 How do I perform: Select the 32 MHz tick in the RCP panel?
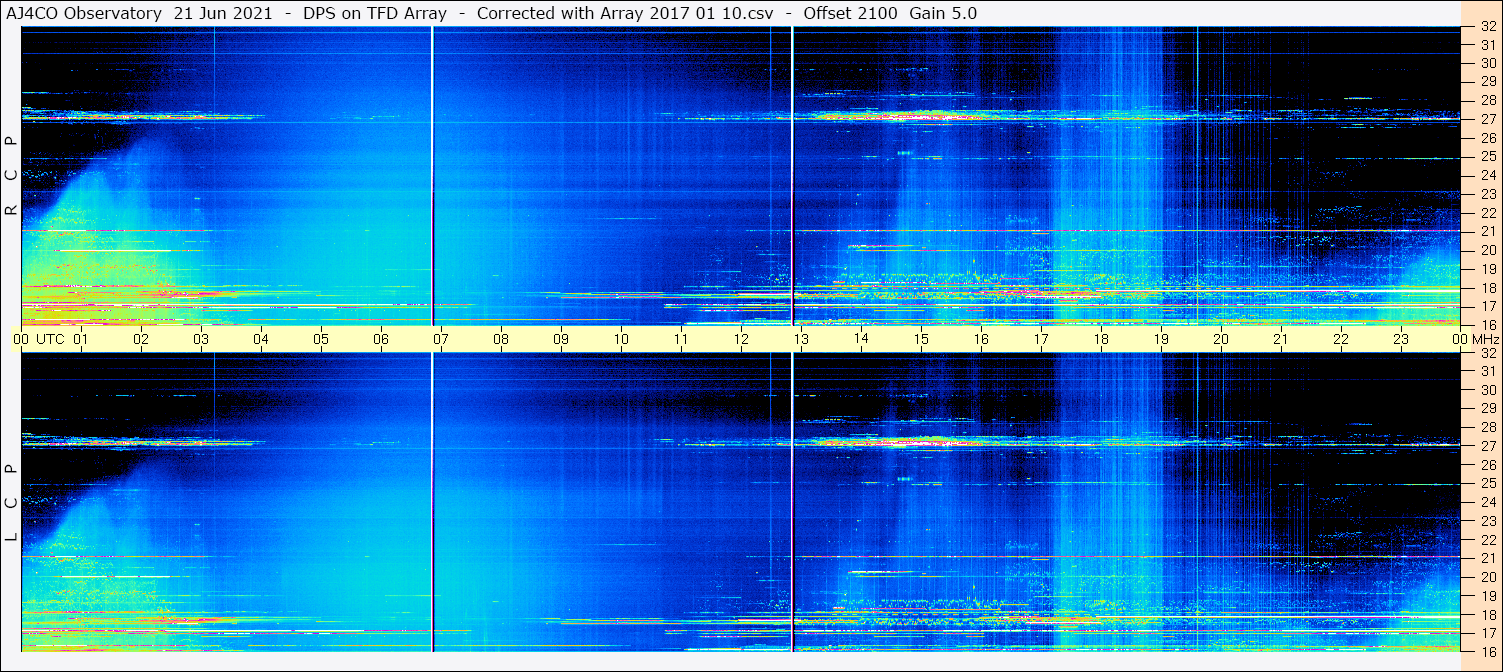click(x=1487, y=26)
